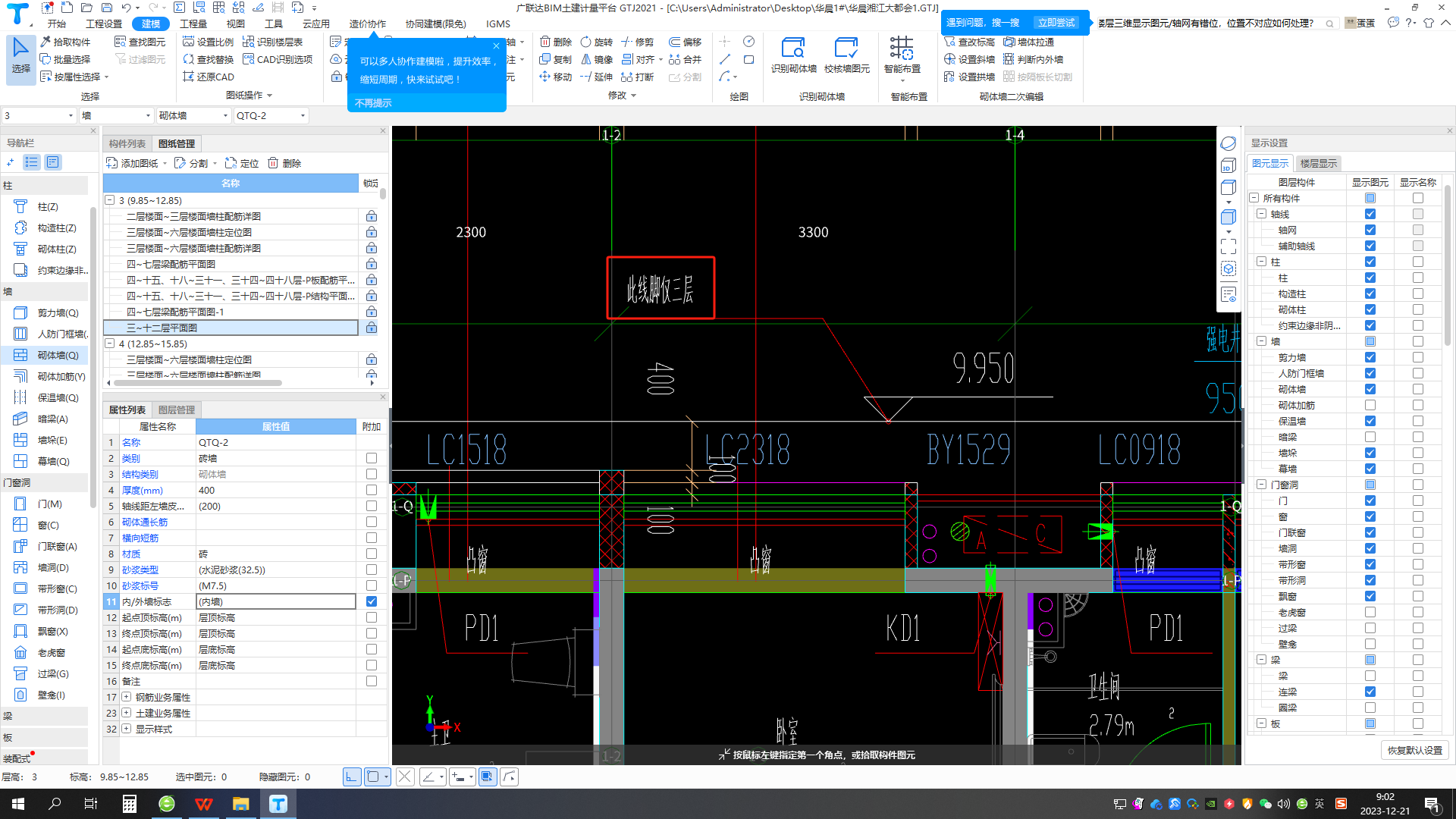Open the calculator from the Windows taskbar

click(130, 804)
